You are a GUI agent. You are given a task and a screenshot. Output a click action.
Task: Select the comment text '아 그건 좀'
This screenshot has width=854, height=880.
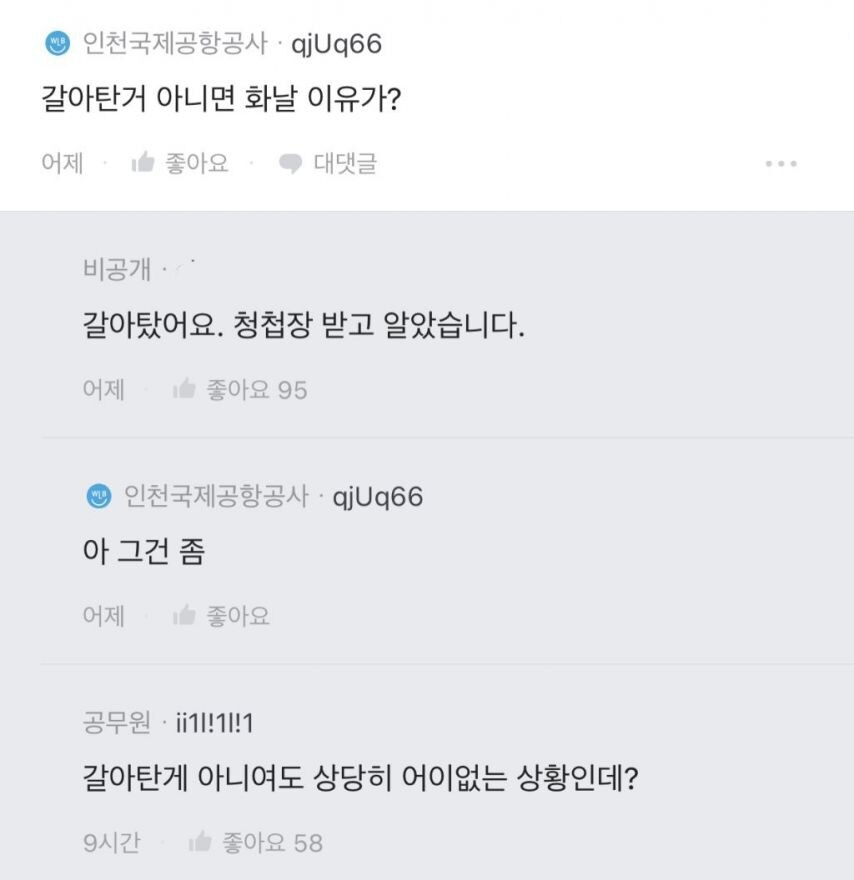click(x=144, y=552)
